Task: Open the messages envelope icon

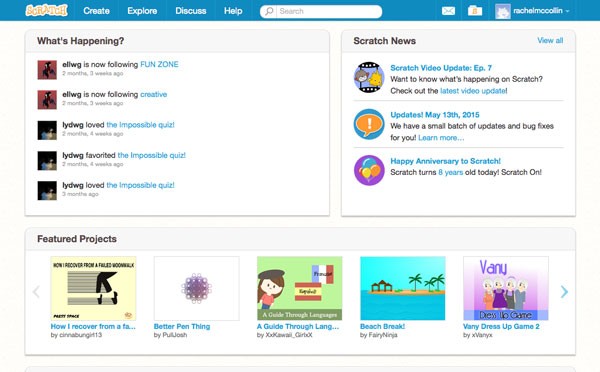Action: pyautogui.click(x=448, y=11)
